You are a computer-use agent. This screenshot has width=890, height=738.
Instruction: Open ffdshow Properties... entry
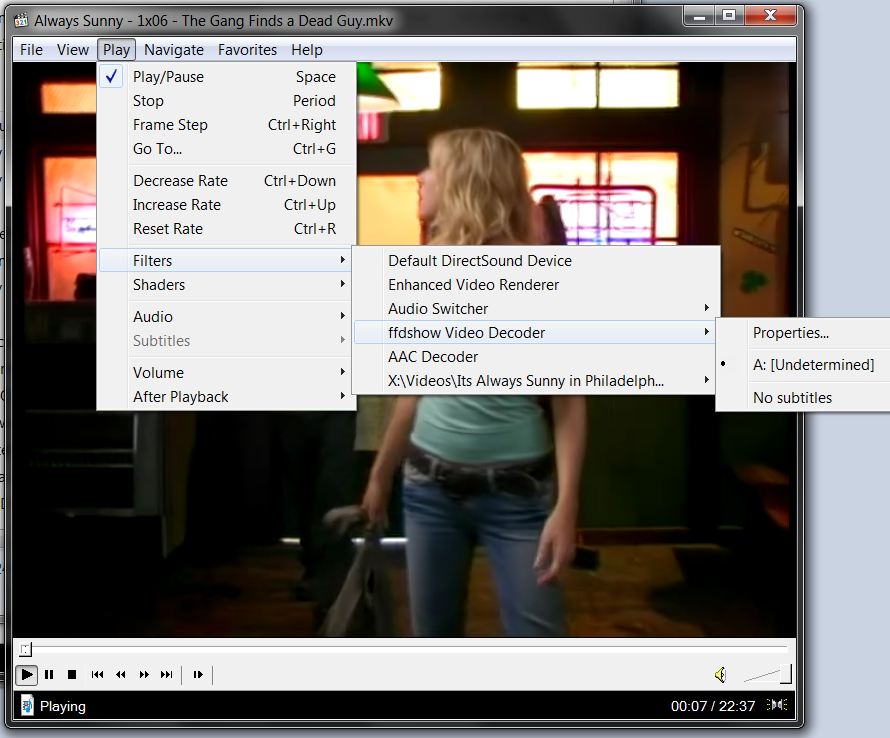(x=790, y=333)
